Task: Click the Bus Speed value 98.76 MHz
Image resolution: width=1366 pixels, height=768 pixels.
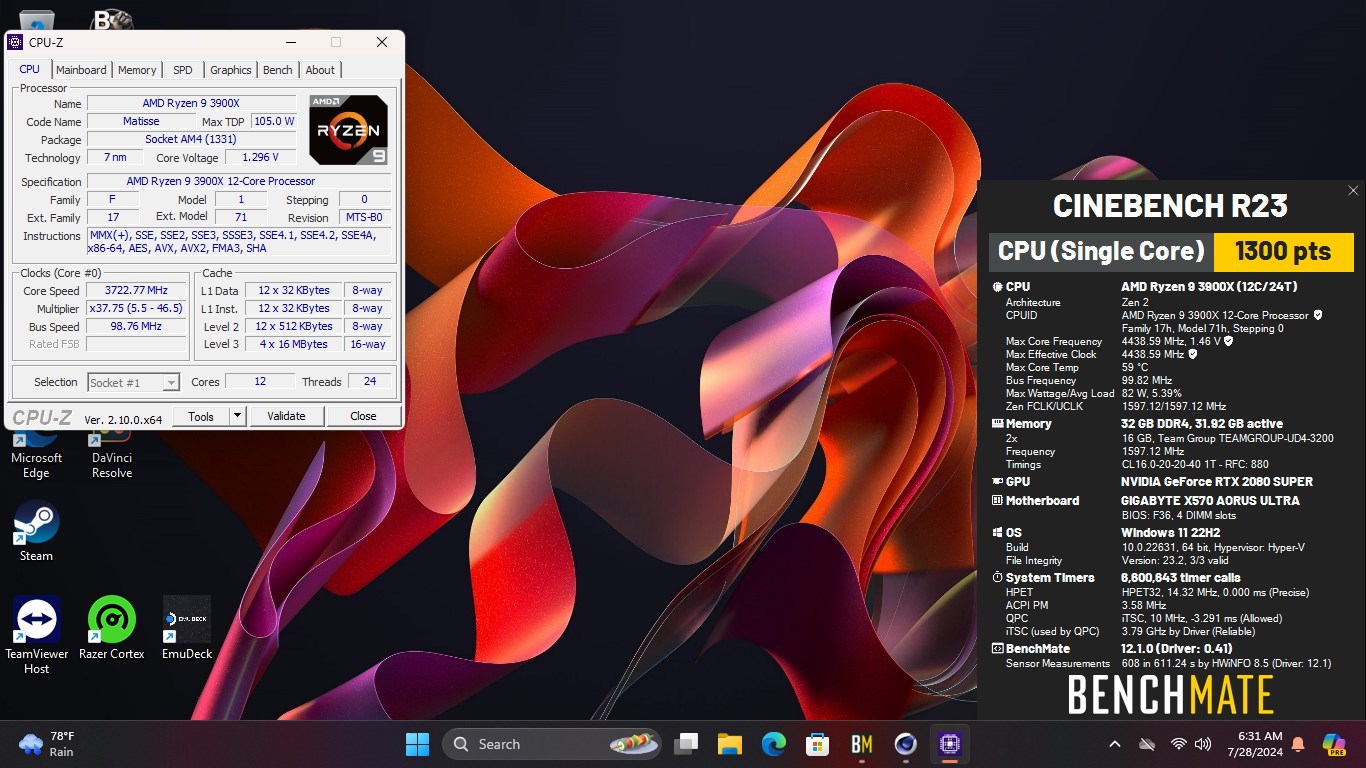Action: 137,326
